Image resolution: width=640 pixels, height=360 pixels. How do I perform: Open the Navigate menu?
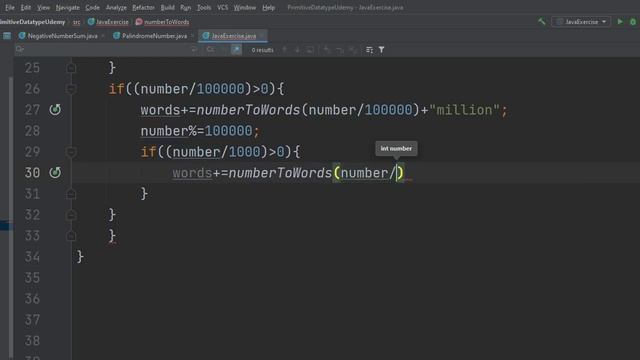click(68, 7)
